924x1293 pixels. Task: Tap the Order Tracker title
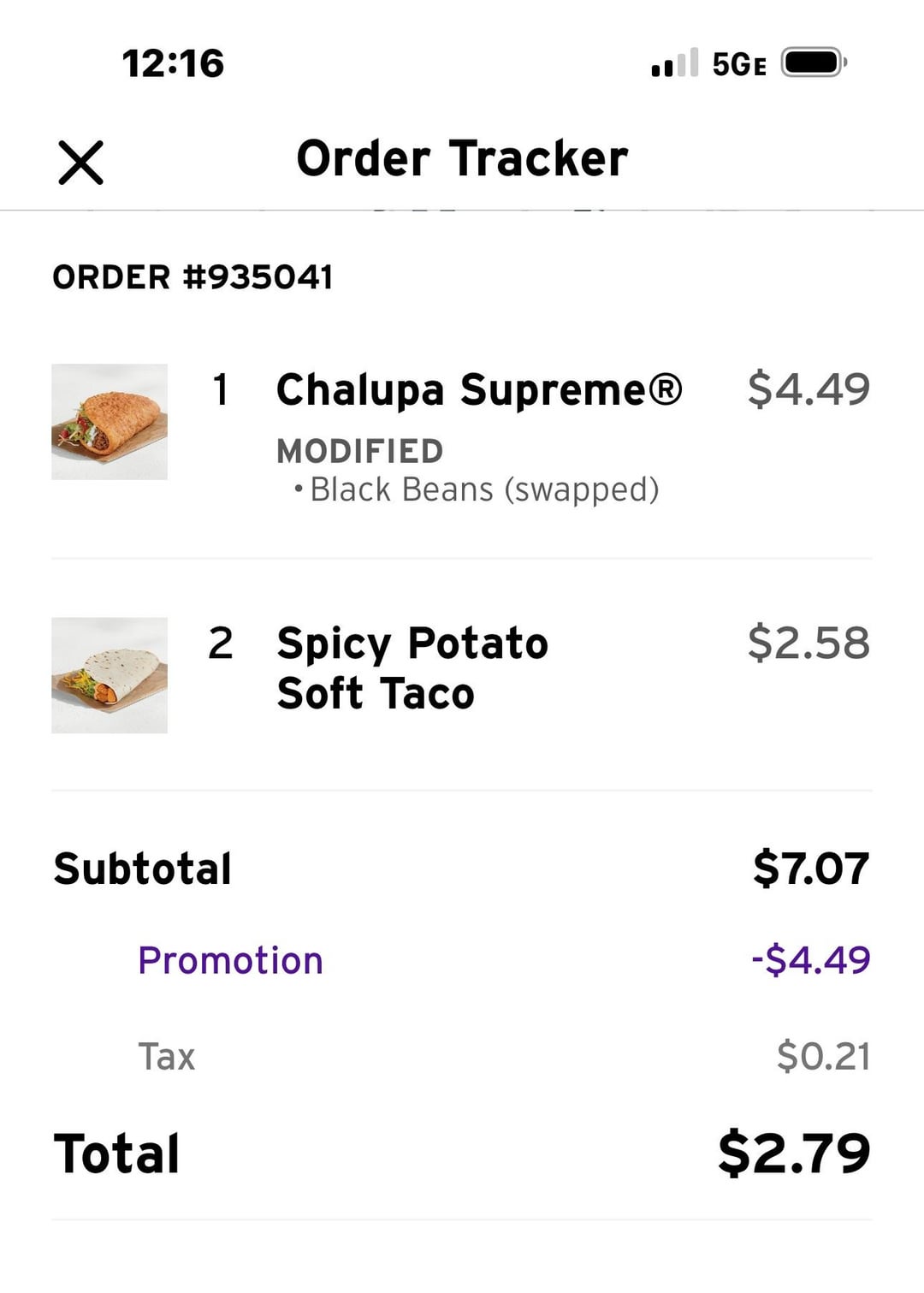(x=462, y=159)
